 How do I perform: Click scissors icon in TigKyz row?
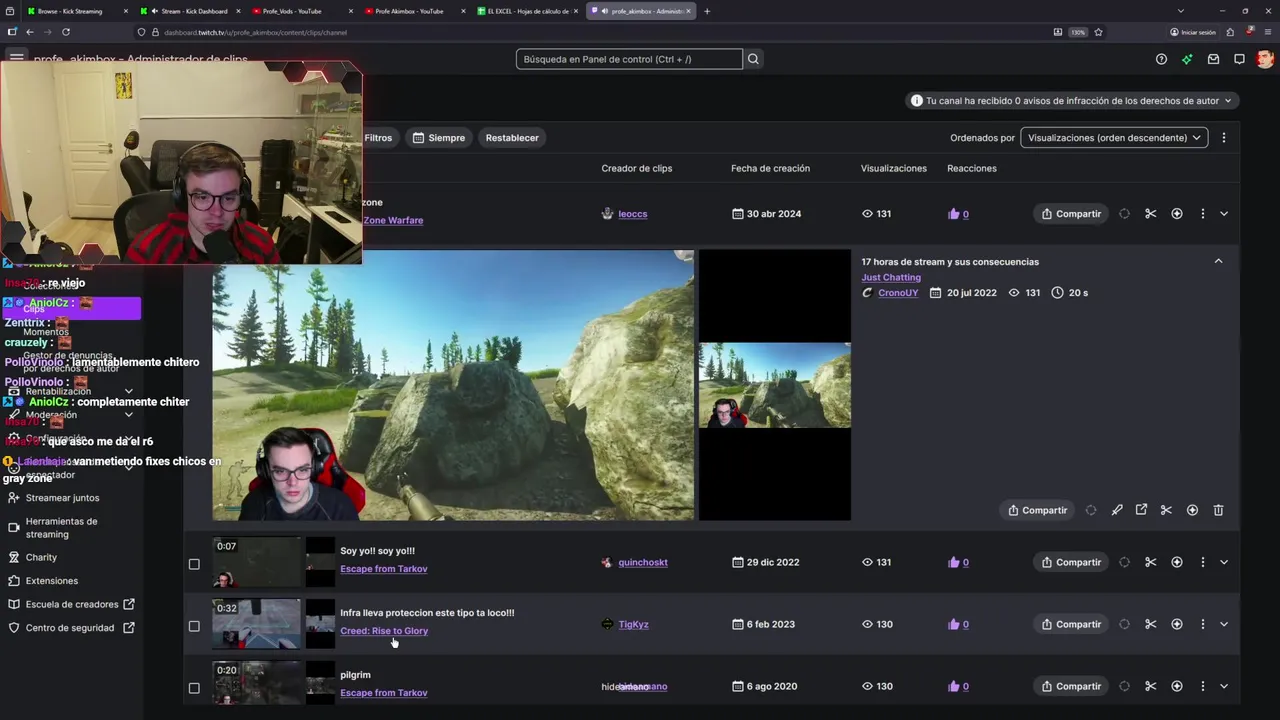pos(1150,624)
